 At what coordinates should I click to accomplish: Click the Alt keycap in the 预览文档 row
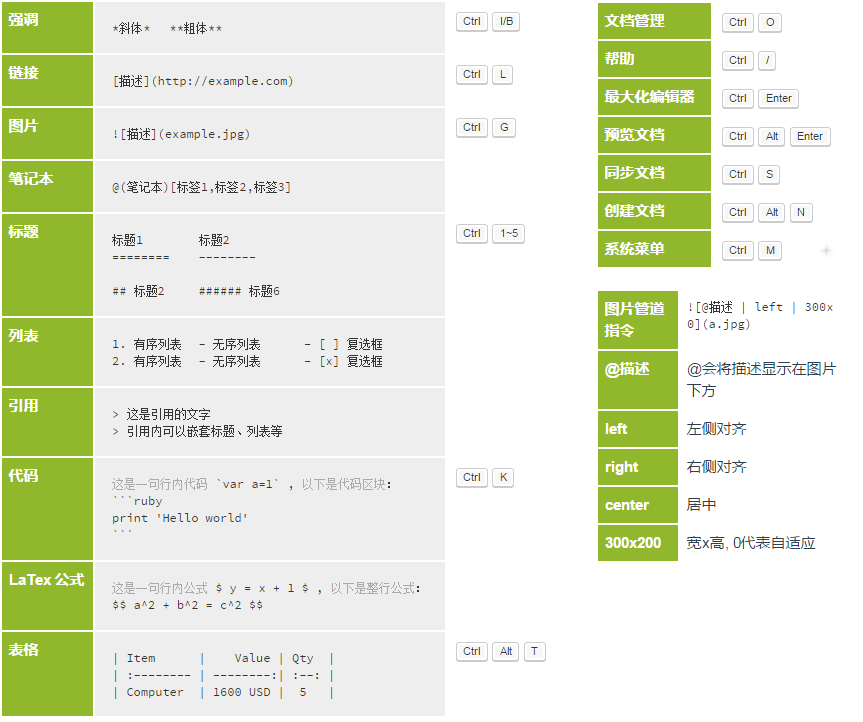click(770, 136)
